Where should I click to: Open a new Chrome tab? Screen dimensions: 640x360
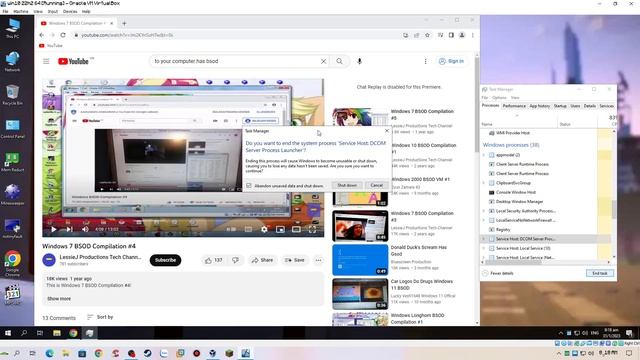(x=124, y=23)
